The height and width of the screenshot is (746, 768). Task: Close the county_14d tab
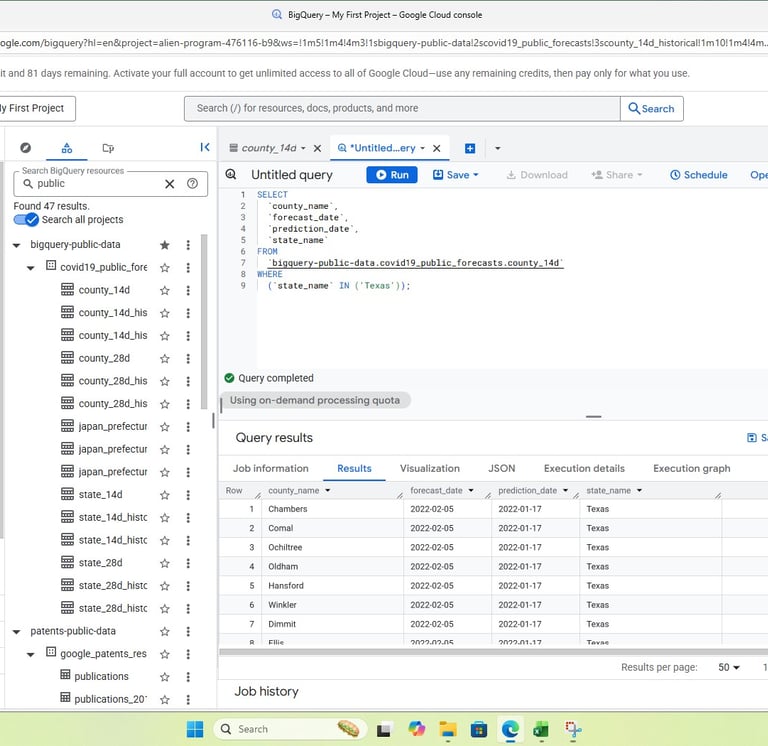[317, 148]
